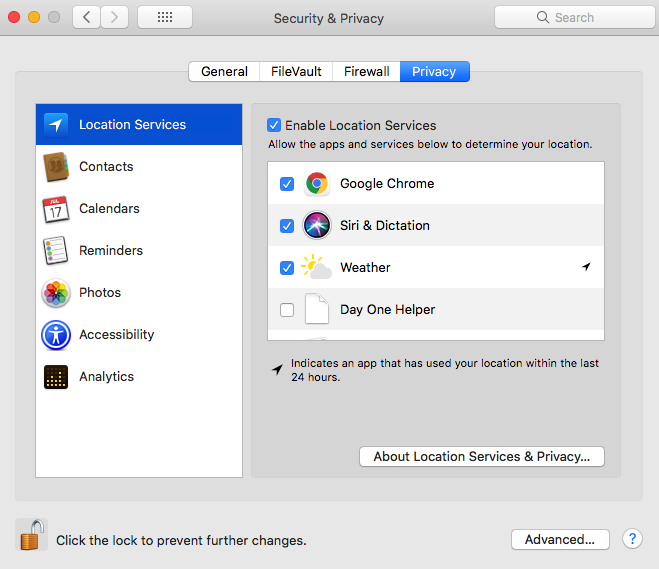Open the Advanced… settings

coord(560,539)
